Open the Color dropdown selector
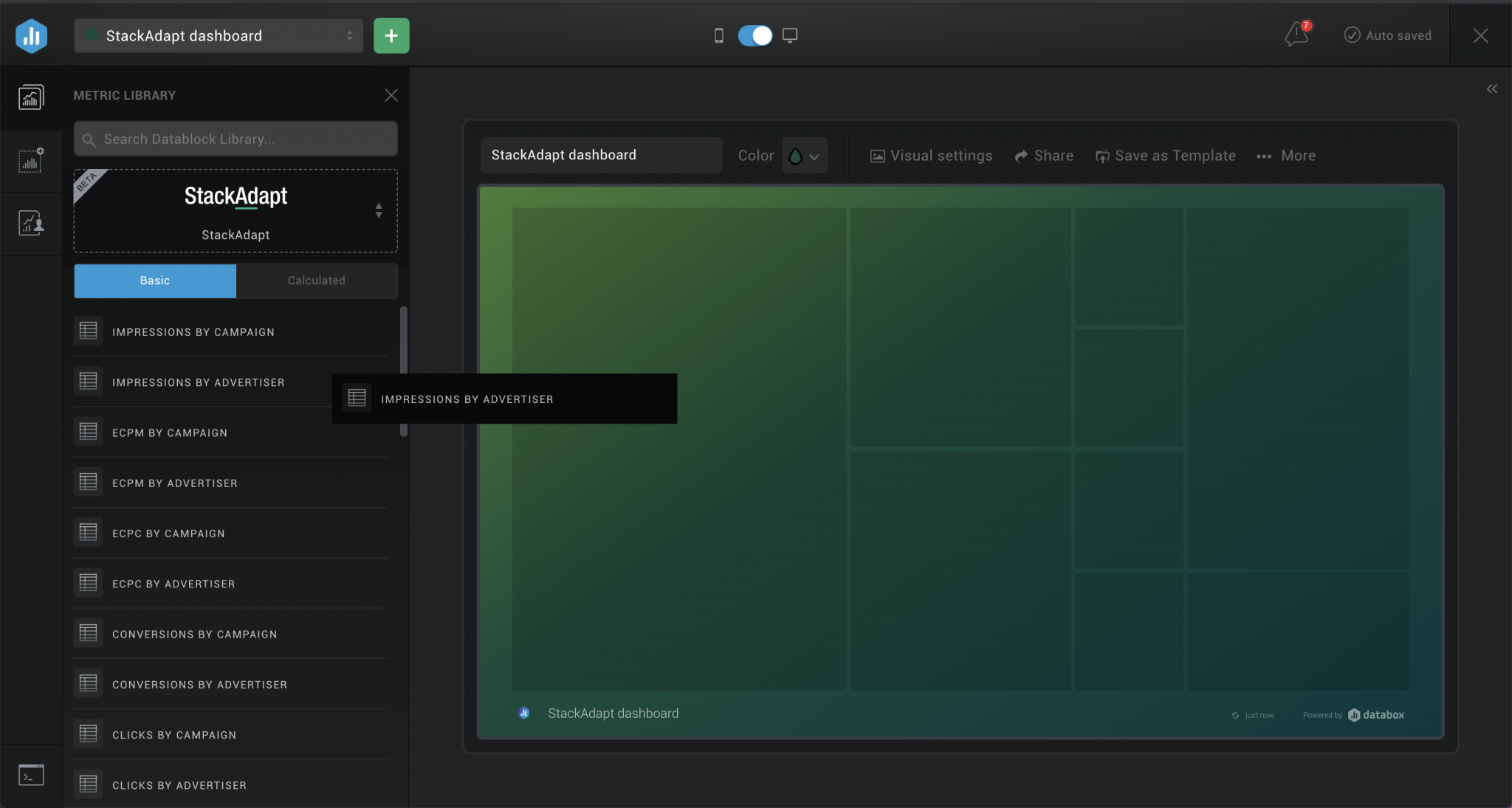The height and width of the screenshot is (808, 1512). (x=804, y=156)
